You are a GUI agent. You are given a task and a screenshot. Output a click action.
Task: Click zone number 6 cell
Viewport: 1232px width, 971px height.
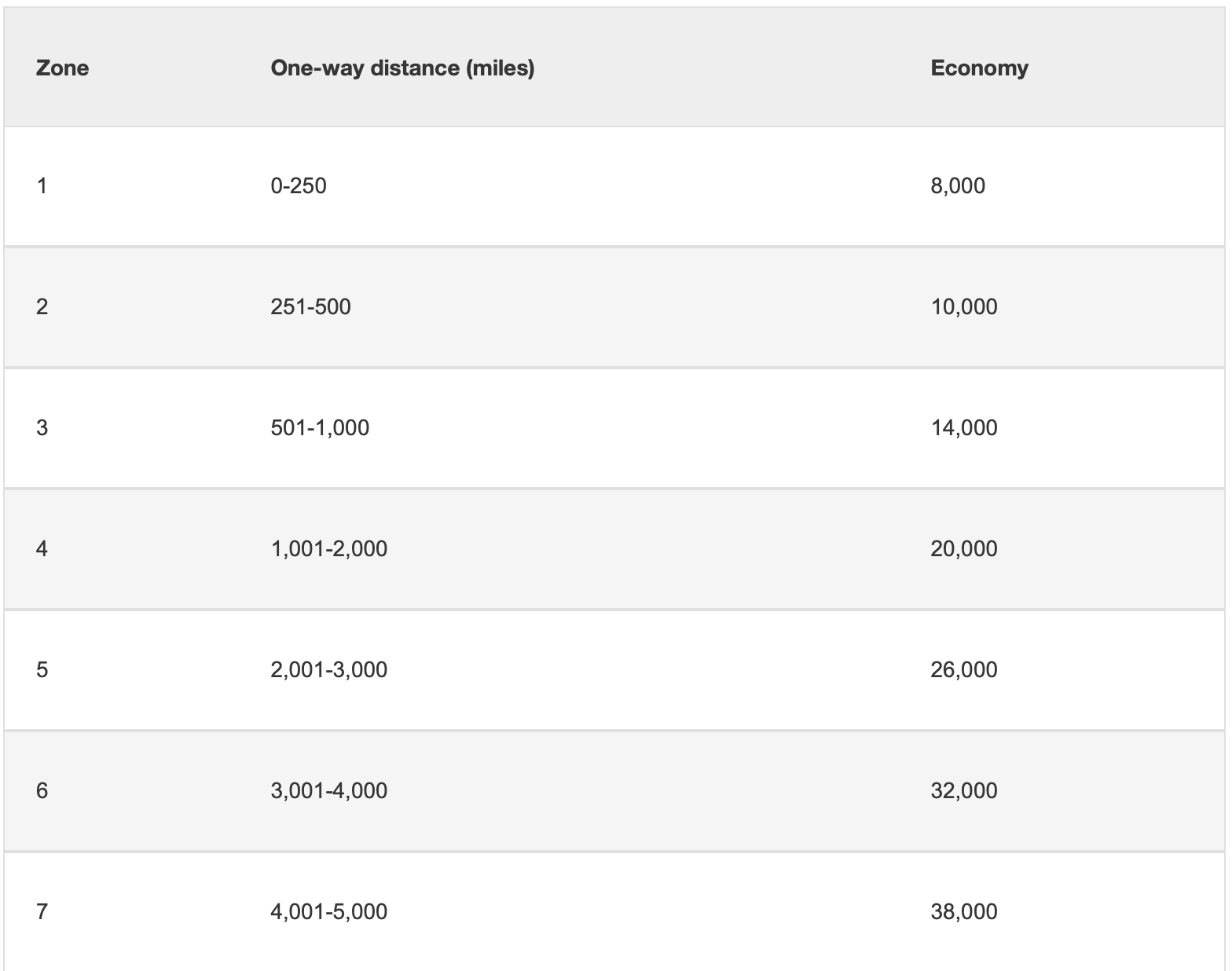click(x=42, y=791)
